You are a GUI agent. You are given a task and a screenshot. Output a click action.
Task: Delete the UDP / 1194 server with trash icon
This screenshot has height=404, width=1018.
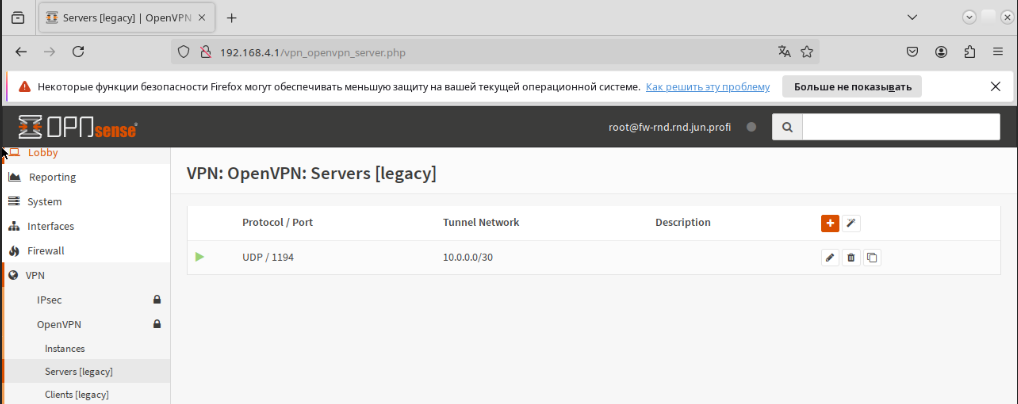851,258
